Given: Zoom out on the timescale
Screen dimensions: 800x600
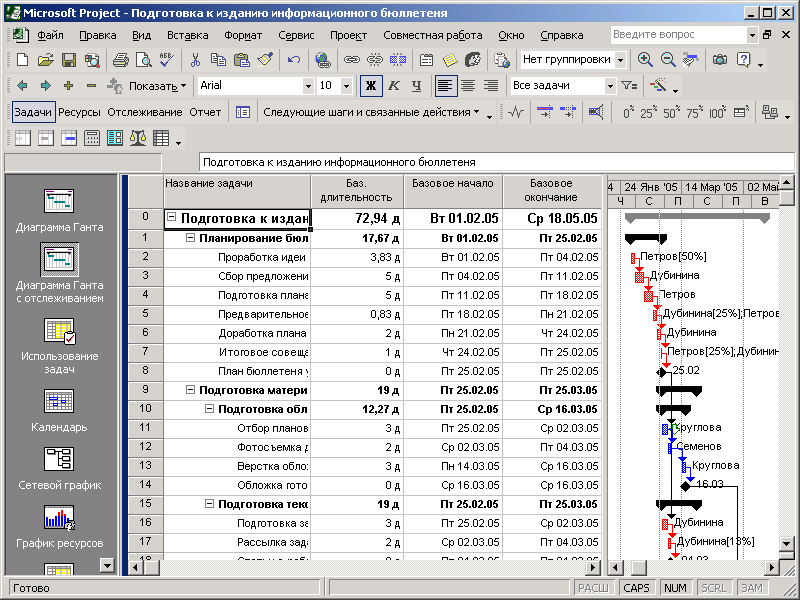Looking at the screenshot, I should [668, 60].
